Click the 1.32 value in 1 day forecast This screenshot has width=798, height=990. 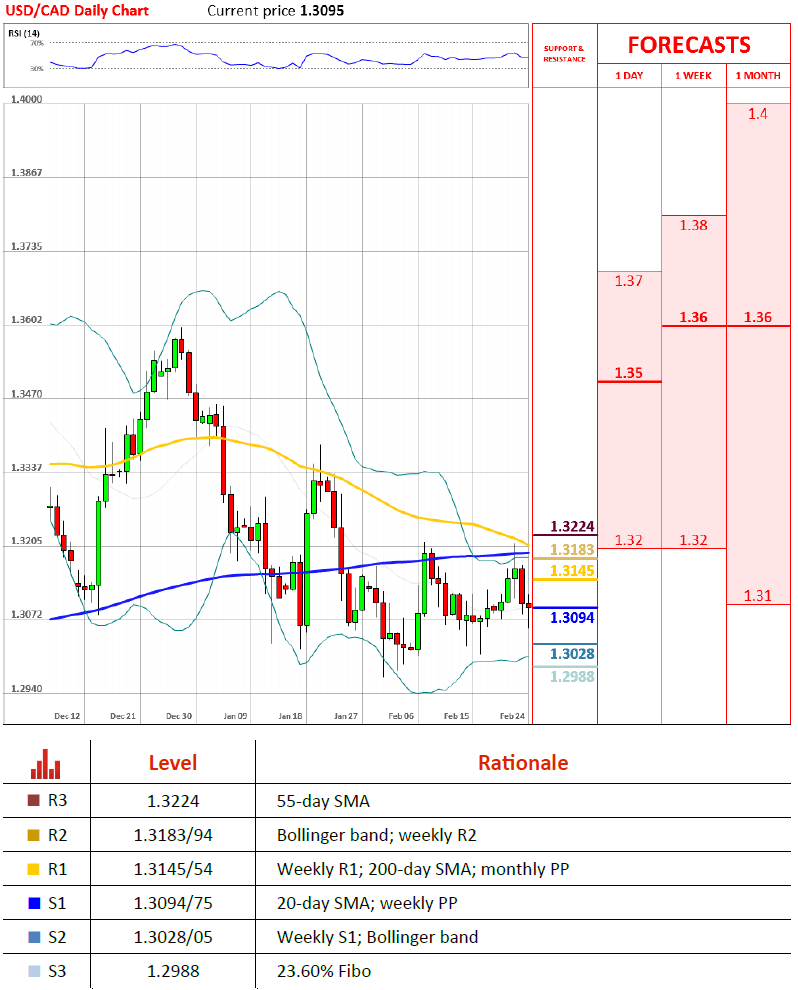click(x=629, y=540)
